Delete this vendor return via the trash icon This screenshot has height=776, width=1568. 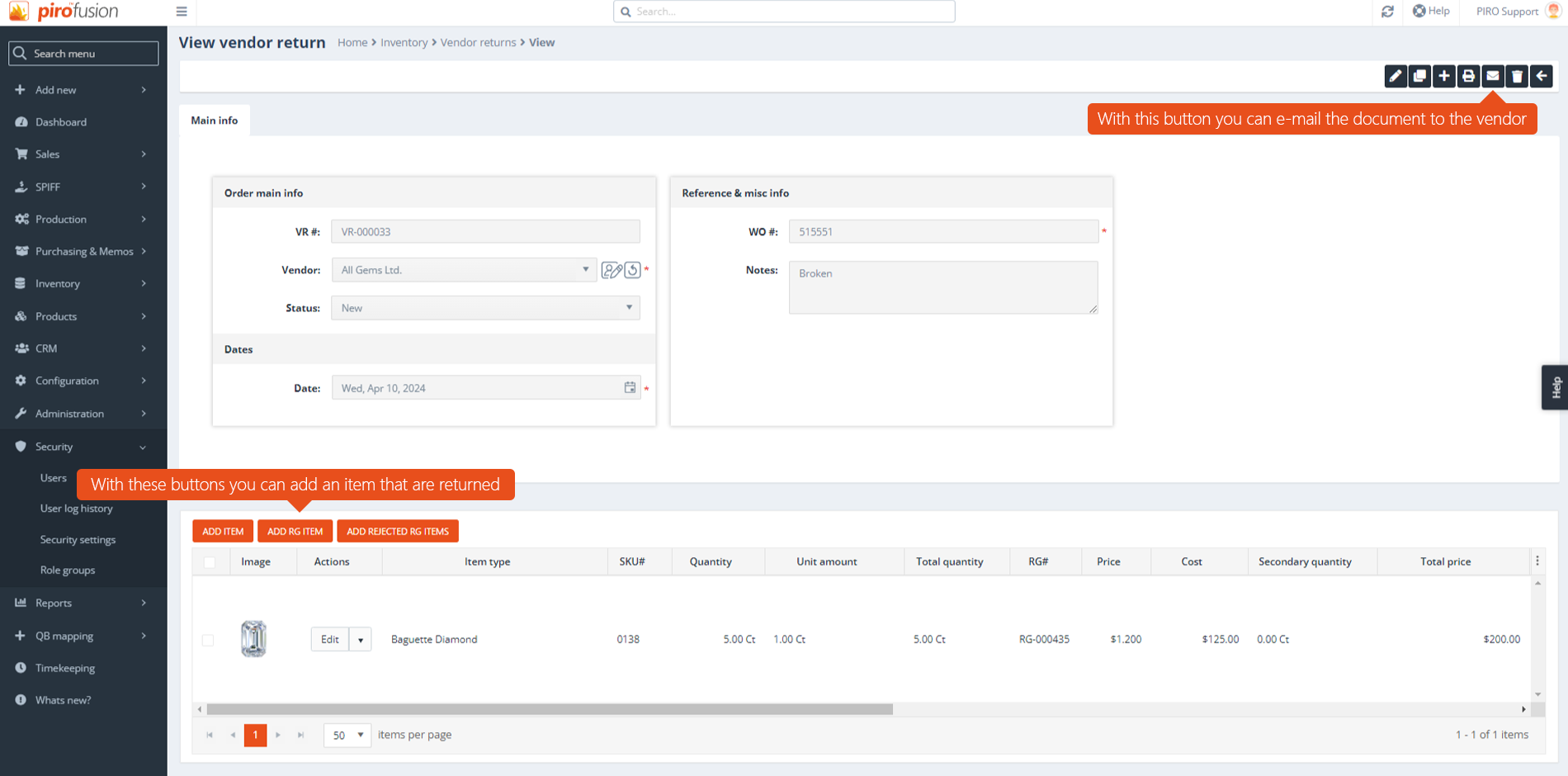1517,76
